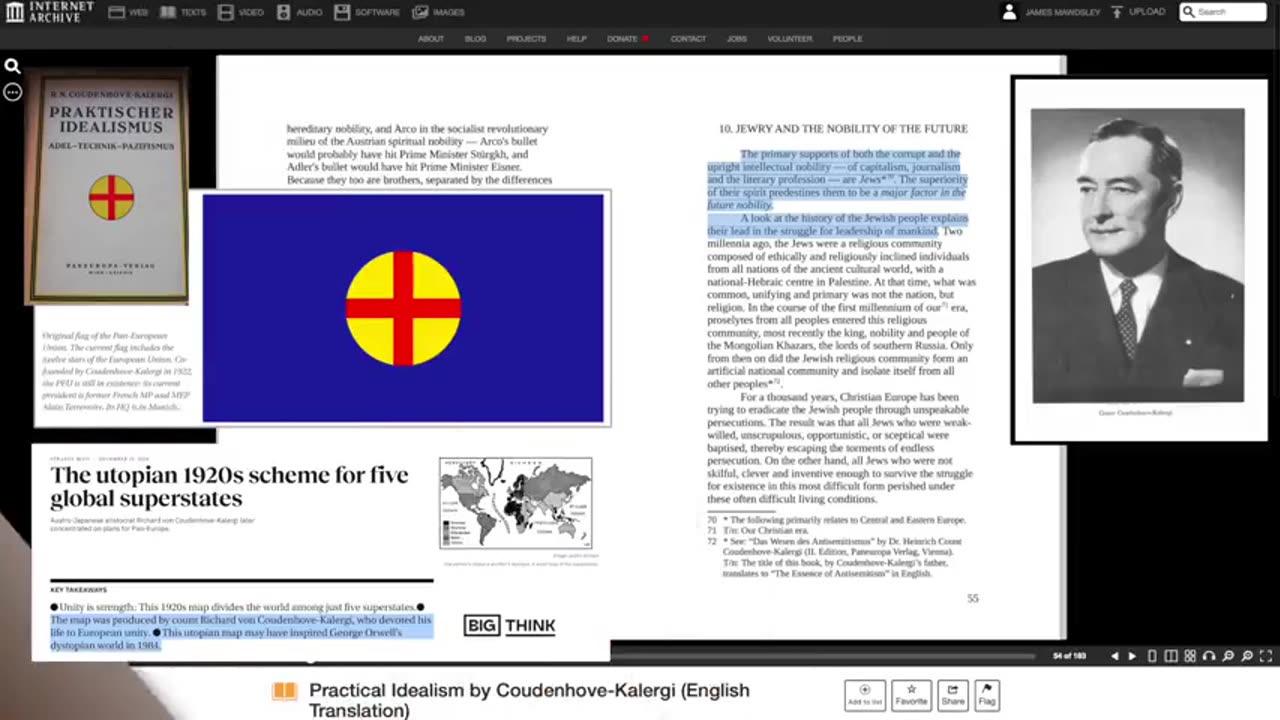Switch to two-page view
The width and height of the screenshot is (1280, 720).
[x=1171, y=656]
